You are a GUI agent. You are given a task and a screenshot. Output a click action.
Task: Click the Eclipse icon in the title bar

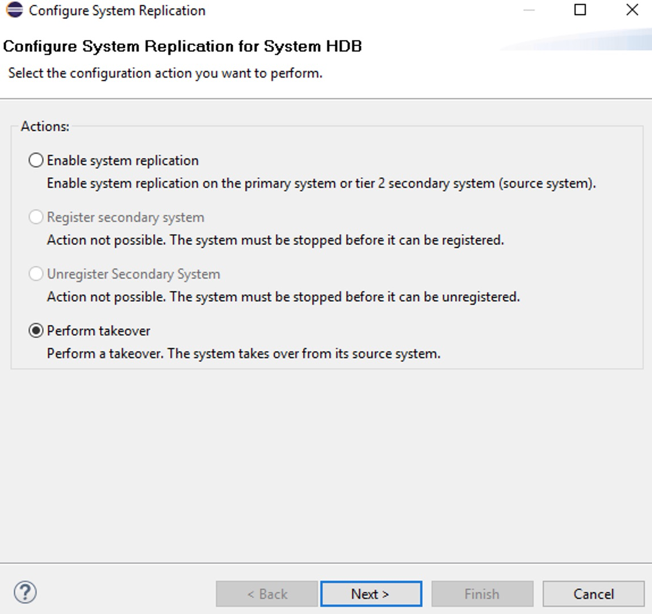14,10
